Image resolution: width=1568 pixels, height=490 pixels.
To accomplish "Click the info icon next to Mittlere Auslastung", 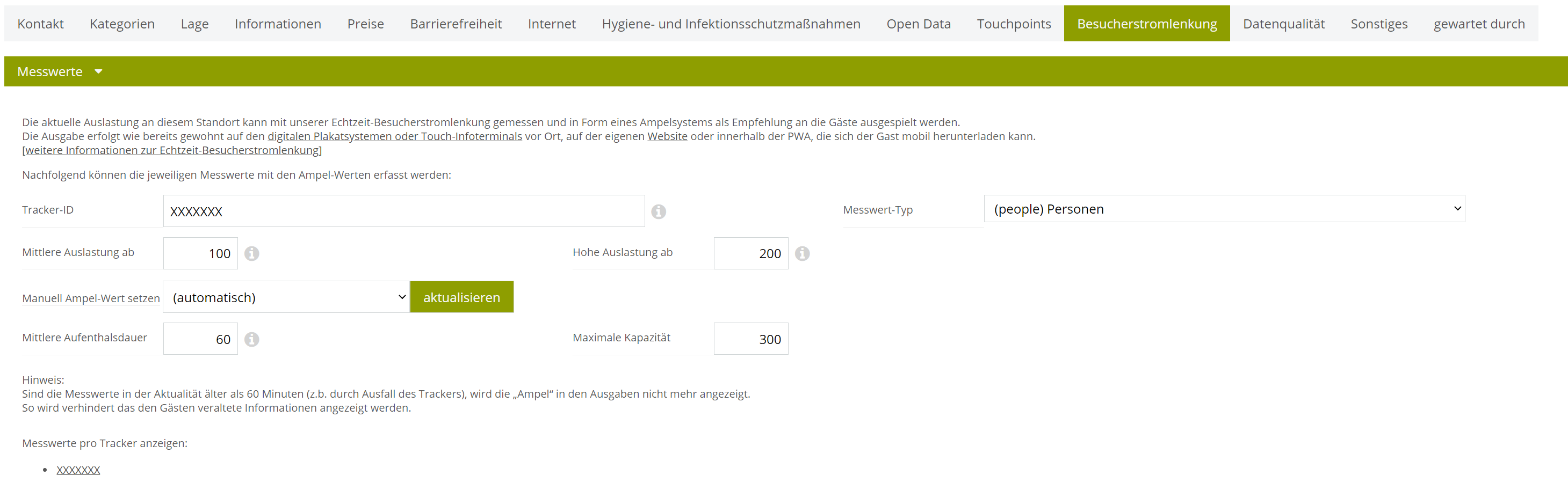I will pos(251,253).
